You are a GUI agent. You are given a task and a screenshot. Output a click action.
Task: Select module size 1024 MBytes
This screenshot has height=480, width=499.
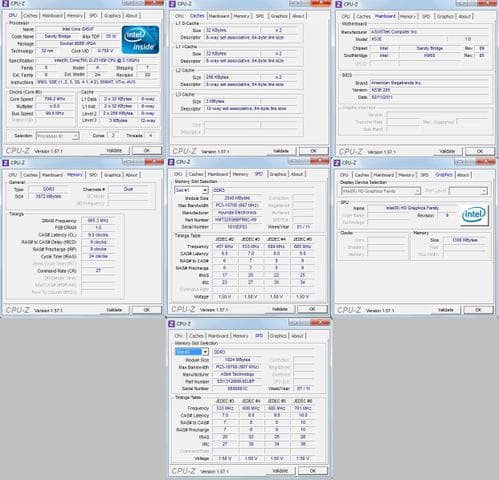pyautogui.click(x=237, y=360)
